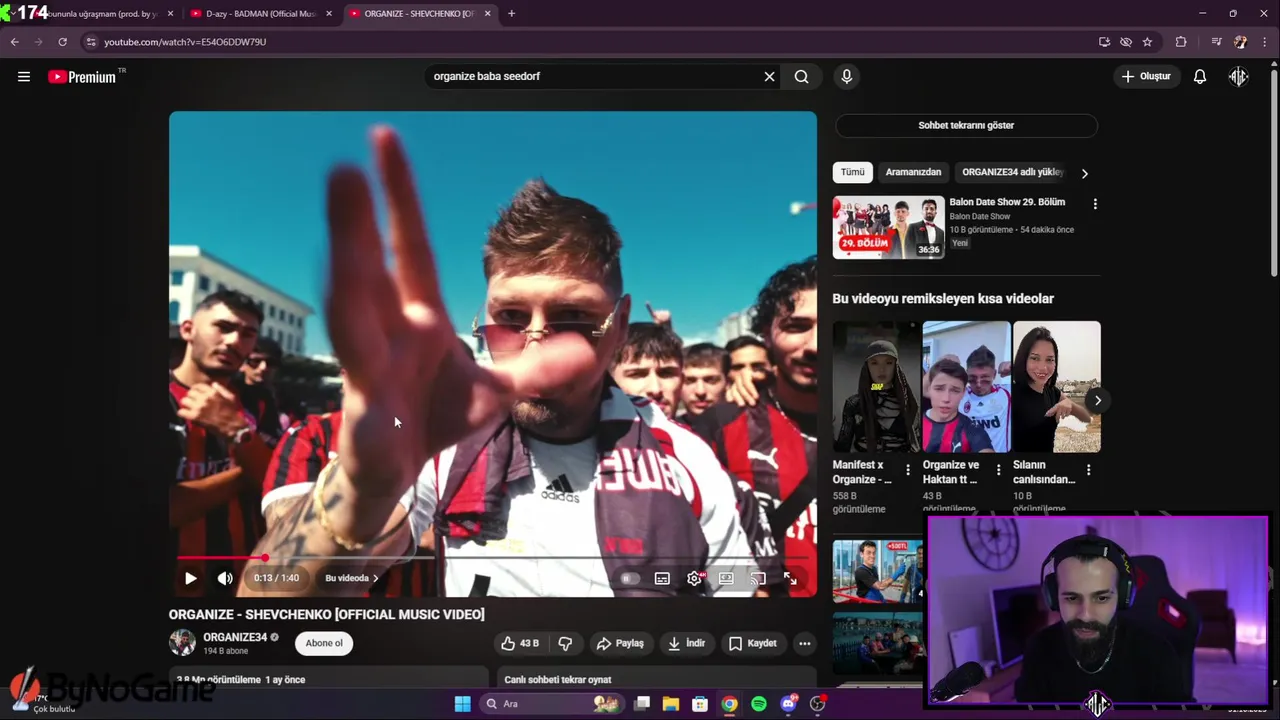Screen dimensions: 1280x720
Task: Open options for 'Manifest x Organize' short
Action: (x=908, y=470)
